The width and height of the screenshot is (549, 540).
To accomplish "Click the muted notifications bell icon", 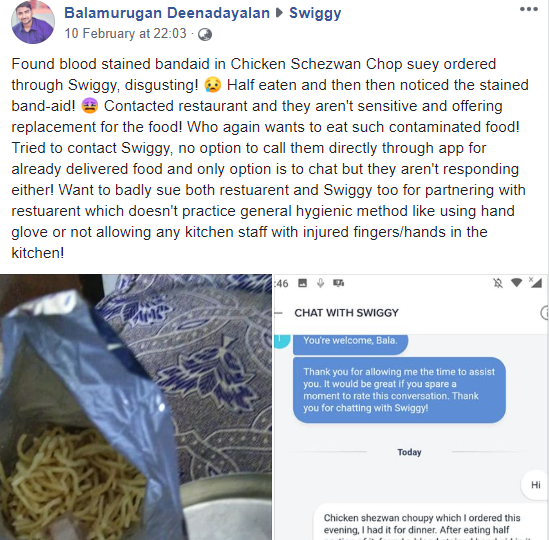I will (498, 283).
